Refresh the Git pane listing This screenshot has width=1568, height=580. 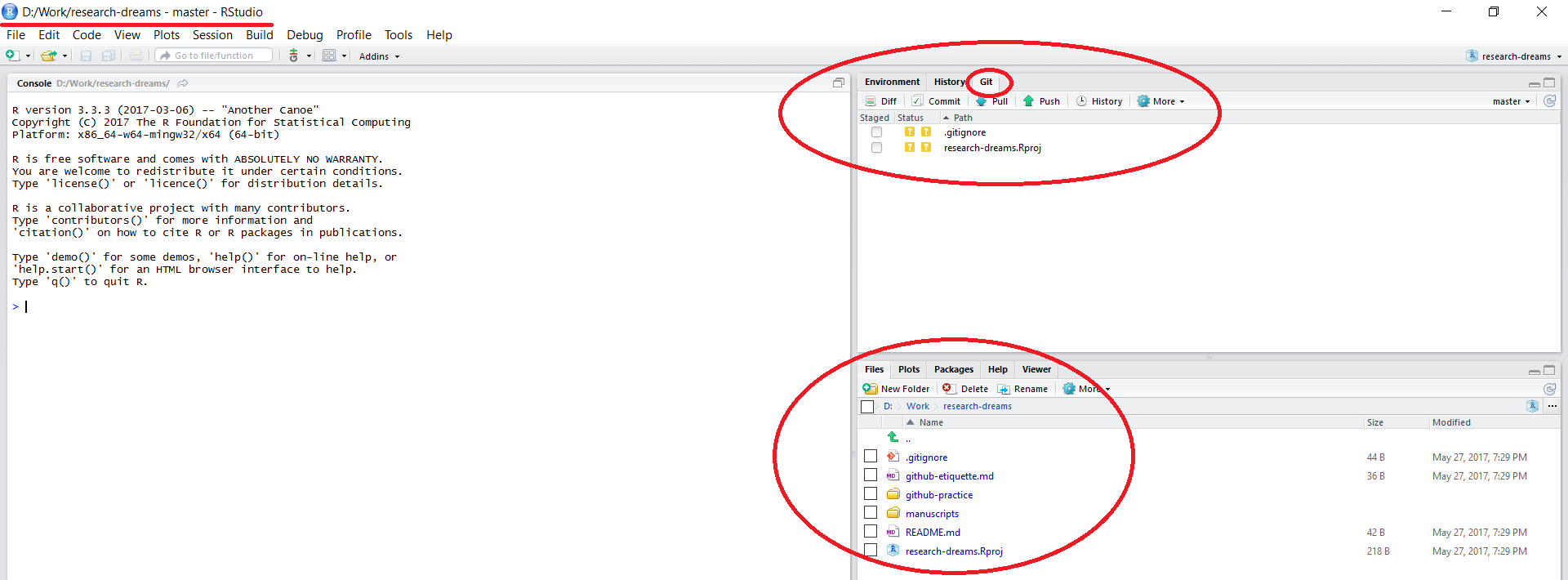pos(1549,101)
